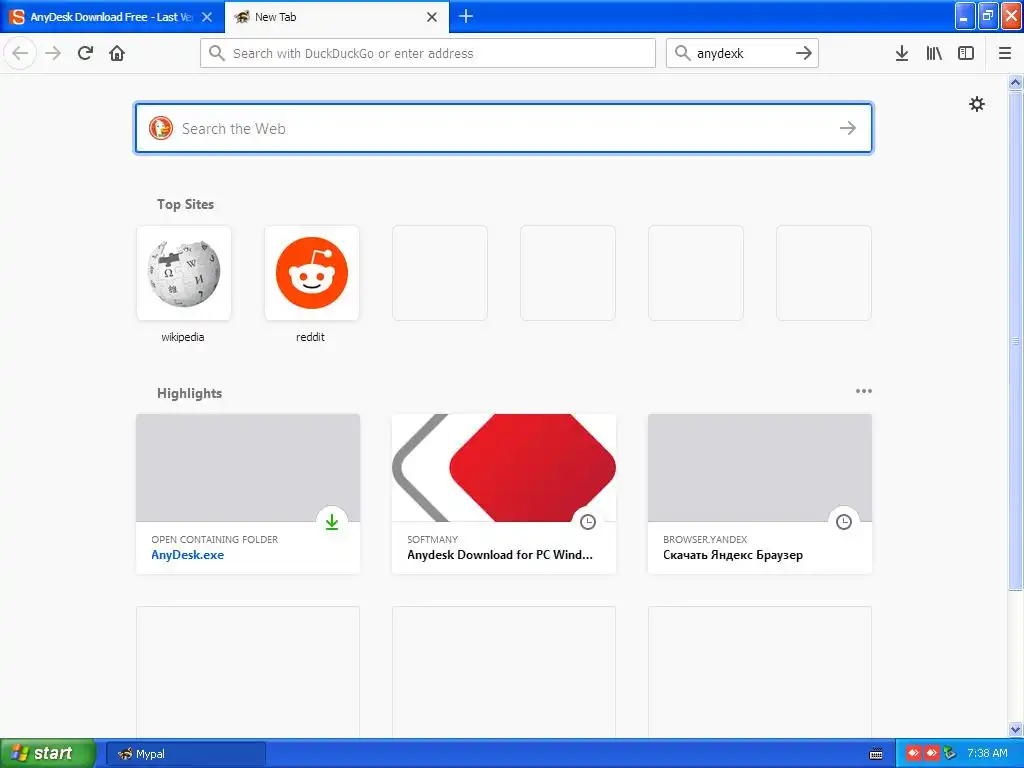This screenshot has height=768, width=1024.
Task: Minimize the browser window
Action: [965, 16]
